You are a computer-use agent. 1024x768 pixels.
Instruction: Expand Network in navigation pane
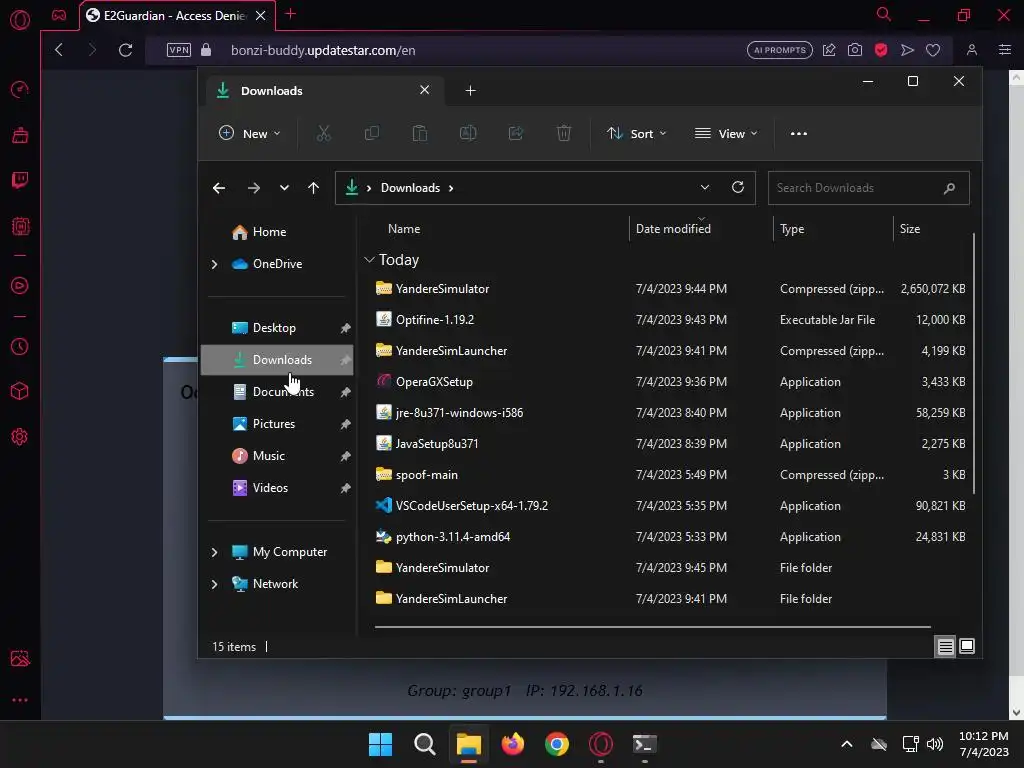[x=214, y=584]
